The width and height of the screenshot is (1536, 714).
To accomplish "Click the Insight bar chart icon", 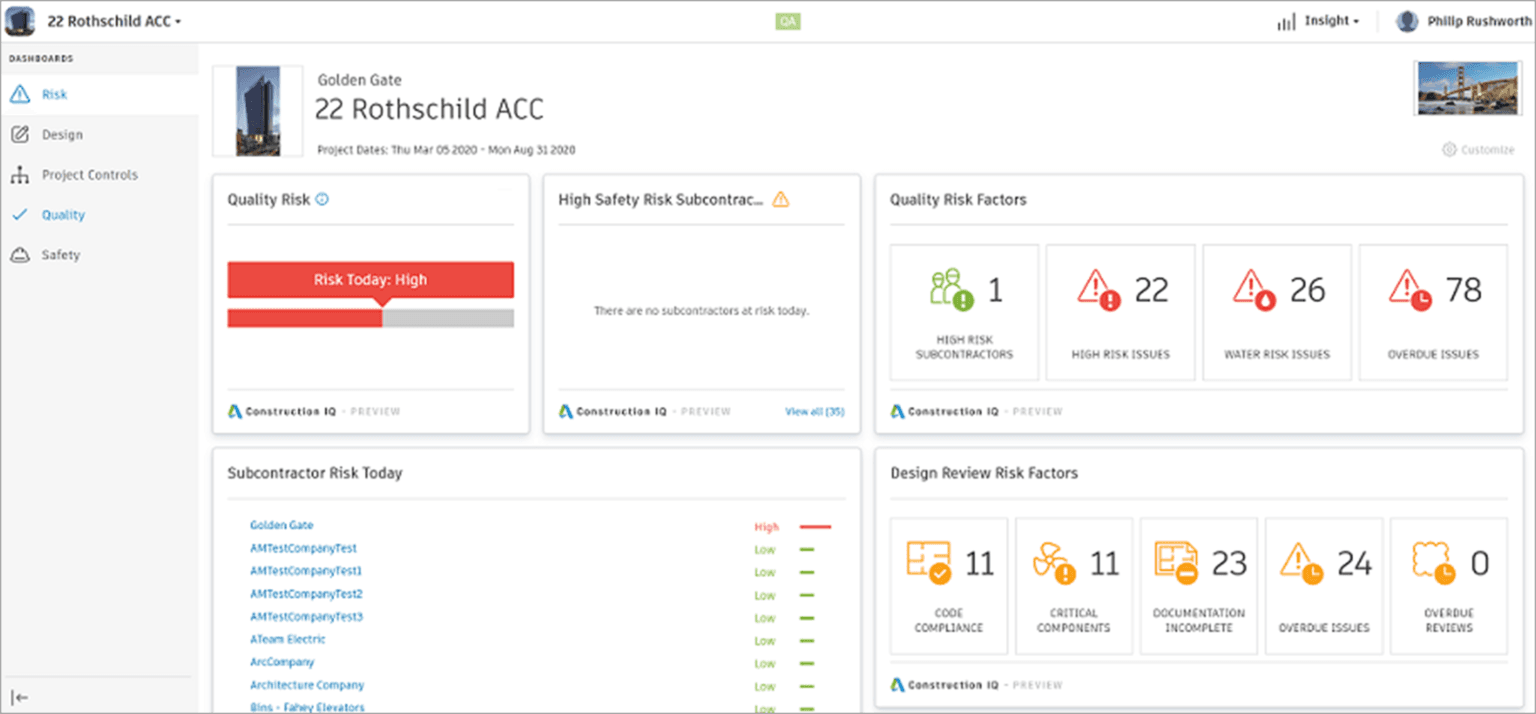I will click(1286, 21).
